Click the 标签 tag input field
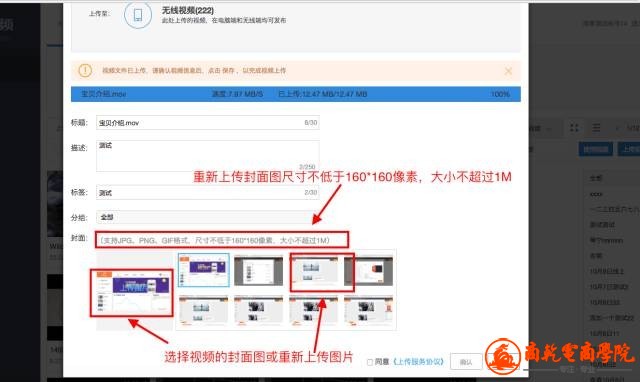The image size is (640, 382). click(207, 192)
